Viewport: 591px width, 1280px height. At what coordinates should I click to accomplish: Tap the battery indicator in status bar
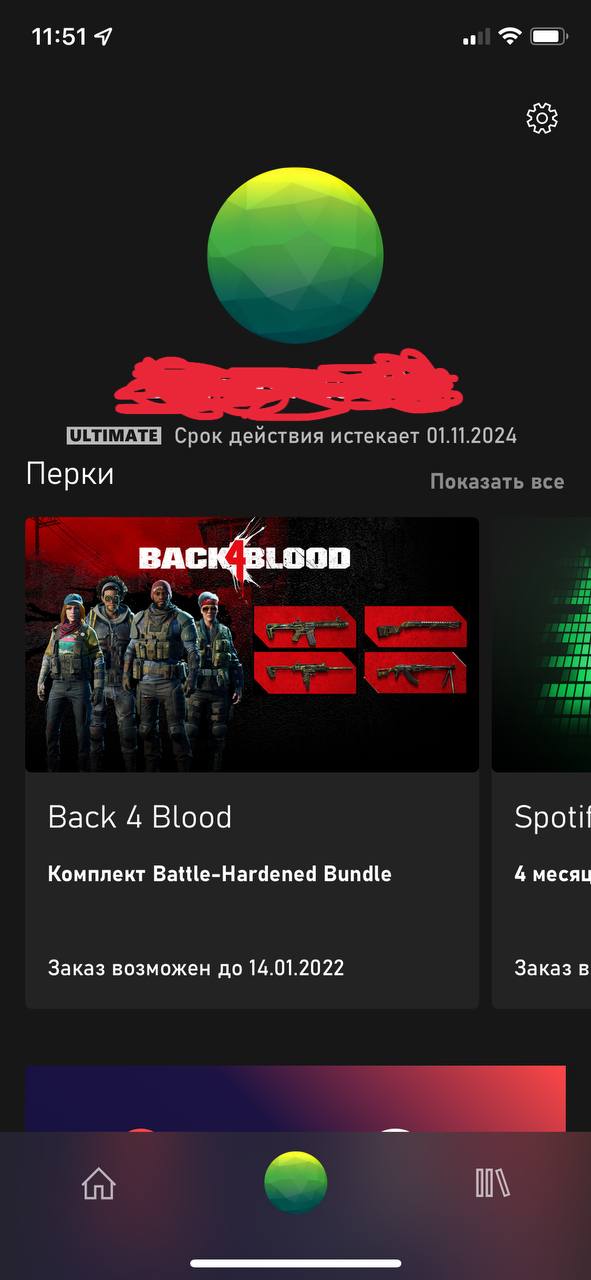coord(550,37)
